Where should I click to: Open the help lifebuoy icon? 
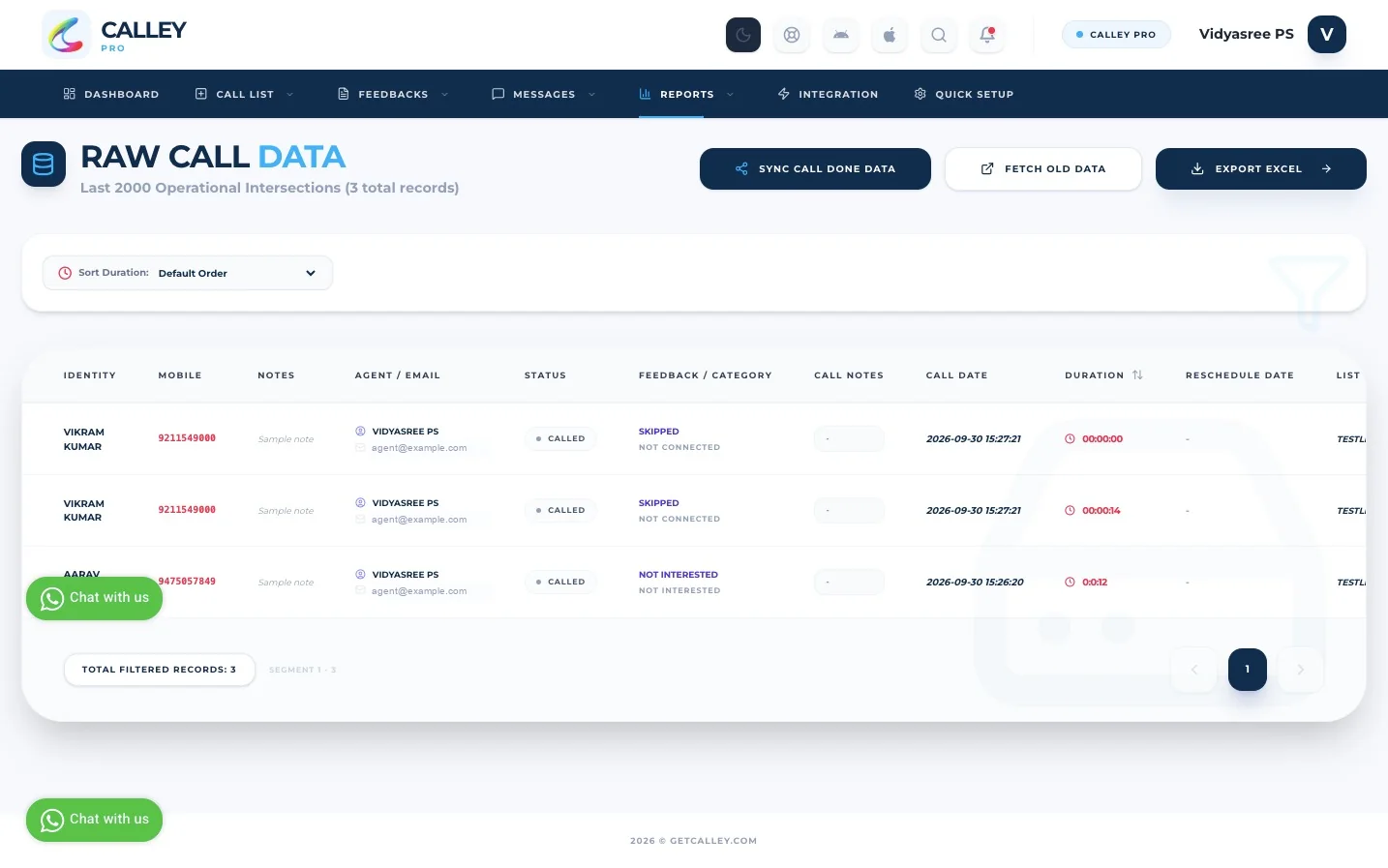coord(792,35)
